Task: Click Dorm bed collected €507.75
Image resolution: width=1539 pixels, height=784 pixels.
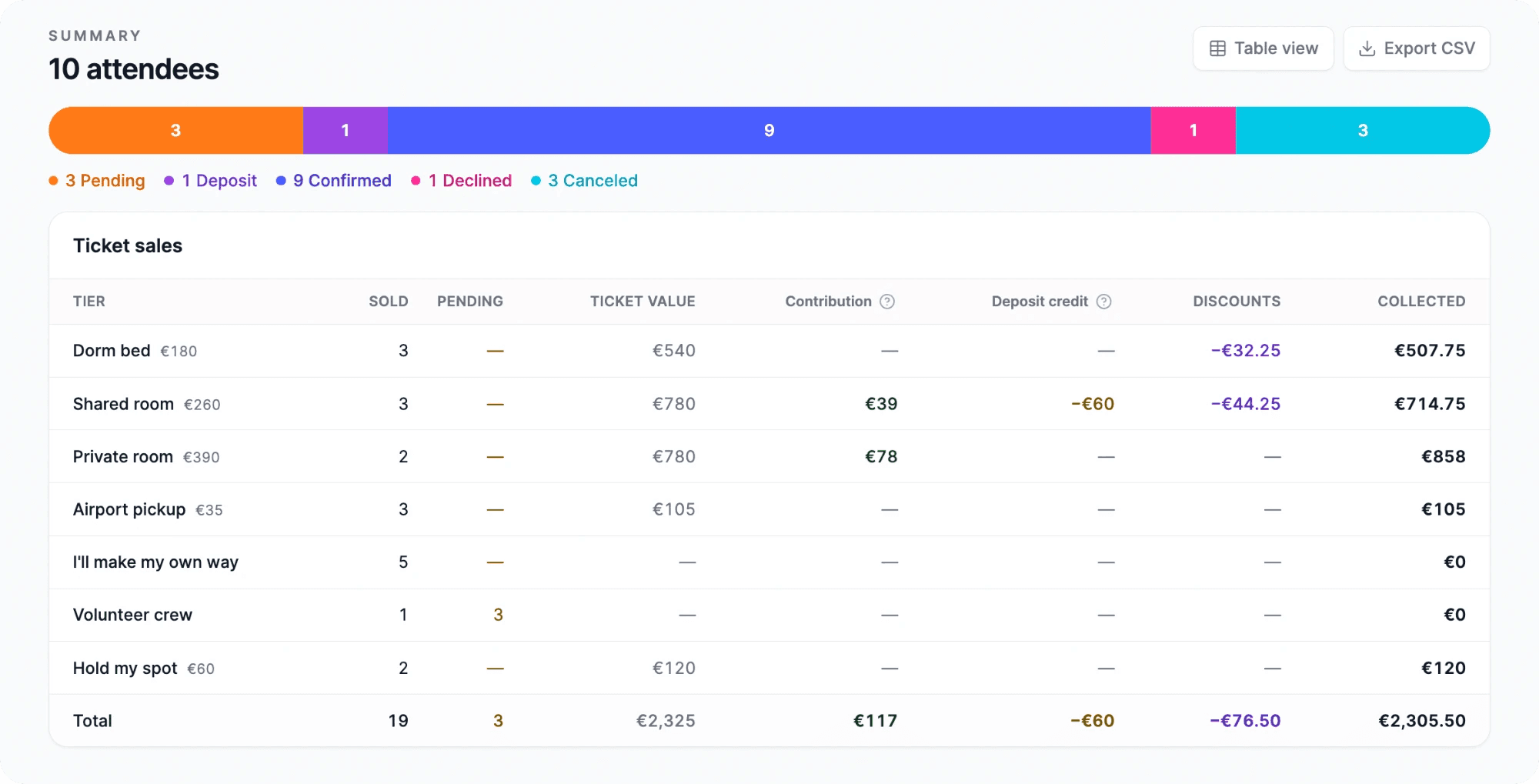Action: 1430,351
